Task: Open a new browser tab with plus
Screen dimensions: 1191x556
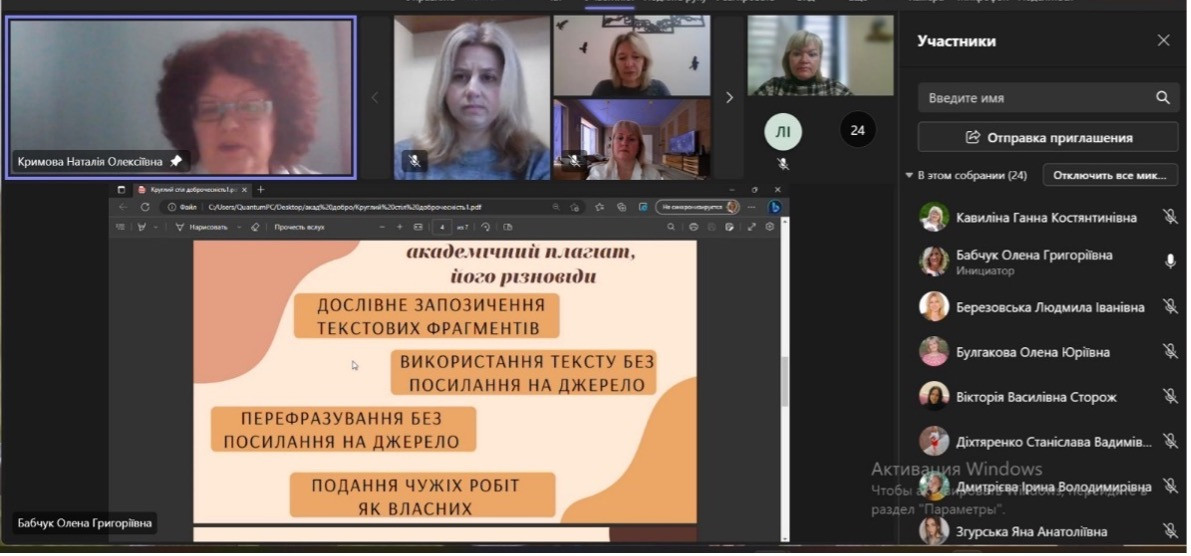Action: (x=261, y=189)
